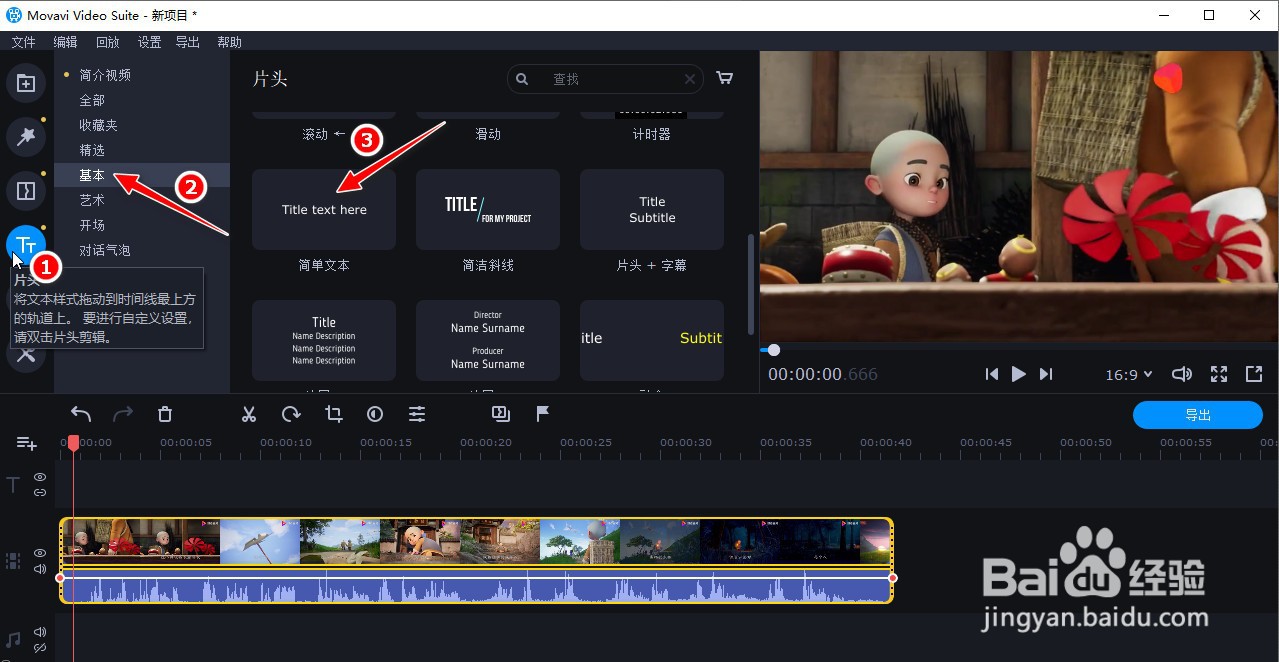
Task: Add a marker with flag icon
Action: pyautogui.click(x=543, y=414)
